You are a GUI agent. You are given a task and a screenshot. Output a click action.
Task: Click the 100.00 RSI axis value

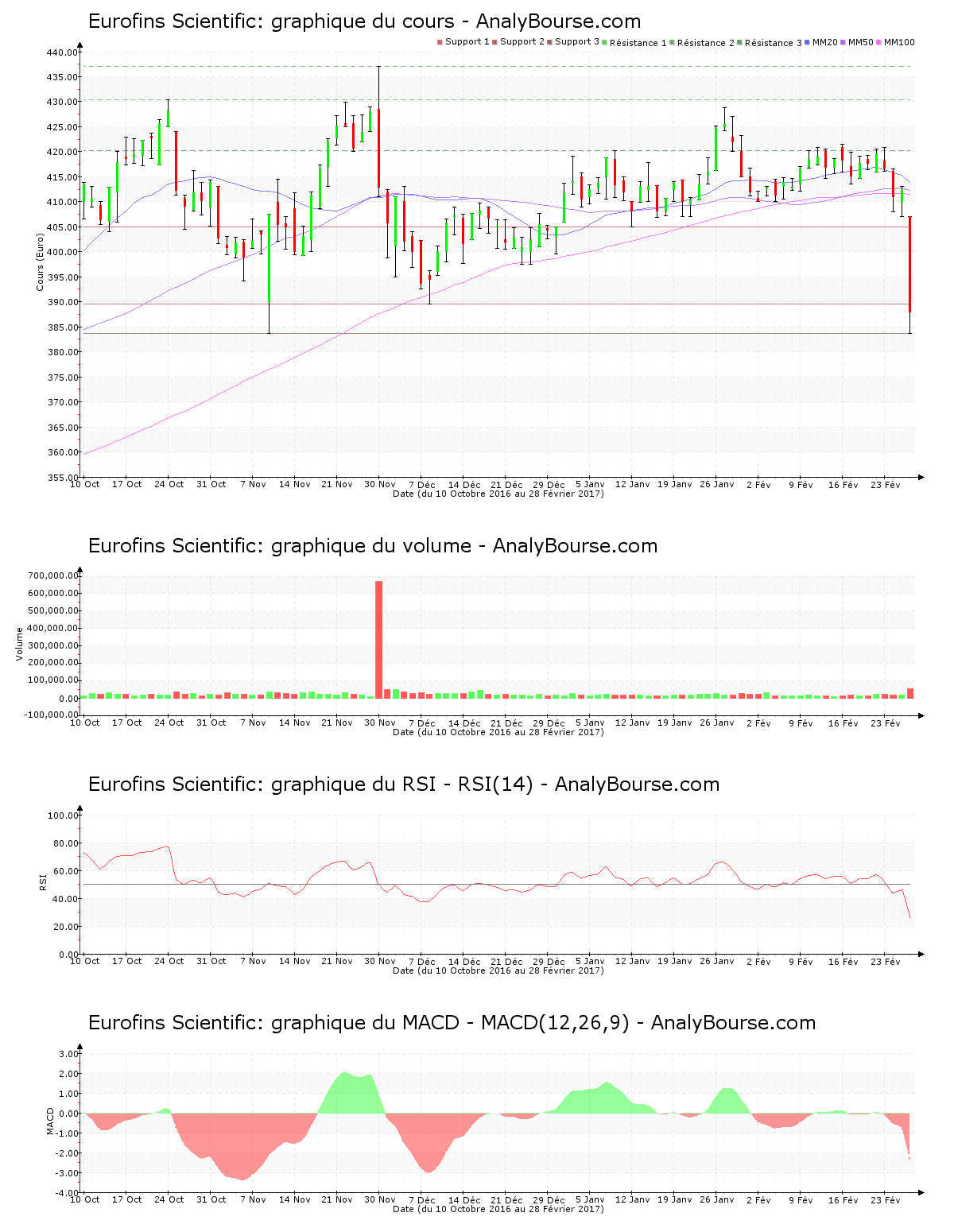pos(62,816)
